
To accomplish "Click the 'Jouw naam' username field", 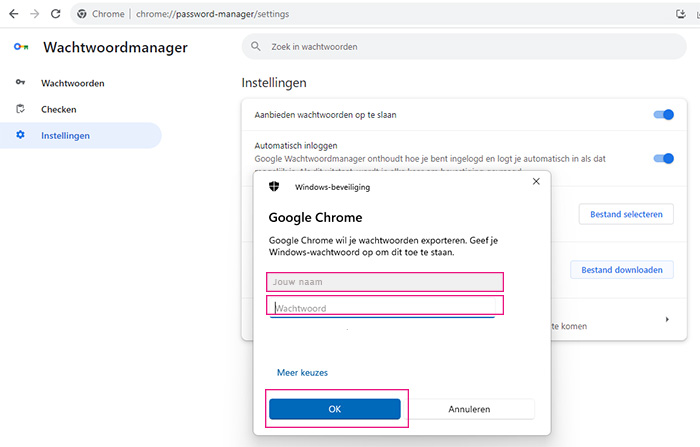I will (385, 282).
